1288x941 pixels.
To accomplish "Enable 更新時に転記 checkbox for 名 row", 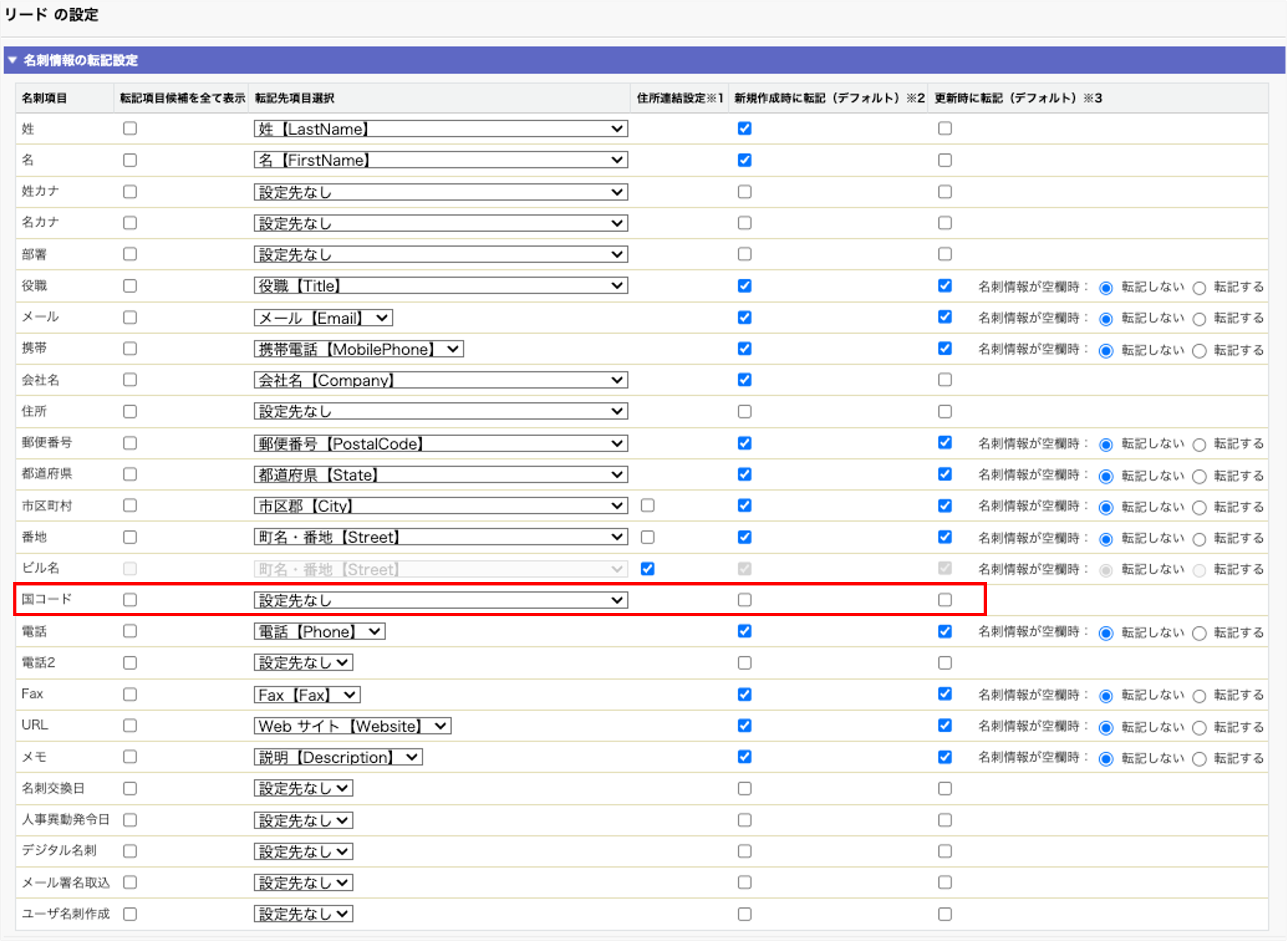I will (x=945, y=160).
